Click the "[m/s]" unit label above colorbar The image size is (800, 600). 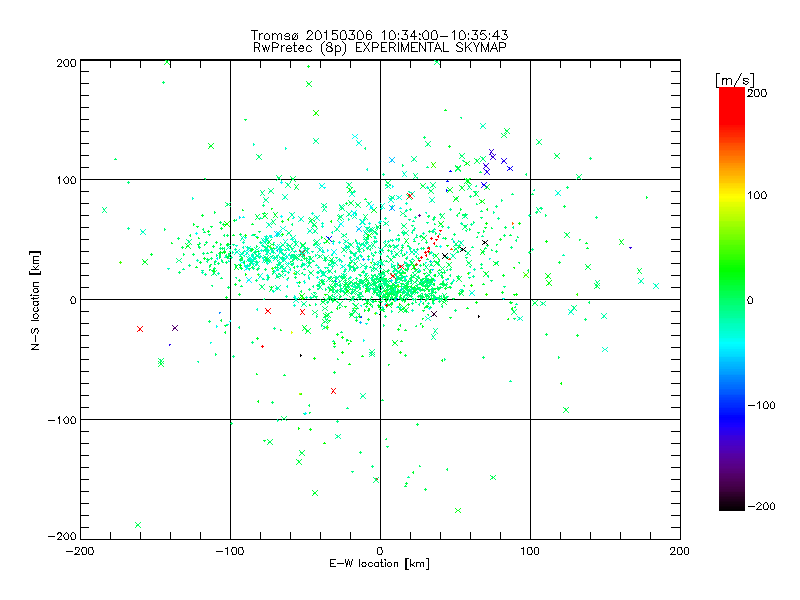coord(735,80)
